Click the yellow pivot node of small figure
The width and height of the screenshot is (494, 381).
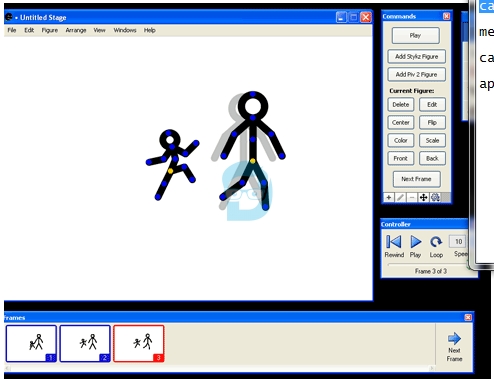170,171
